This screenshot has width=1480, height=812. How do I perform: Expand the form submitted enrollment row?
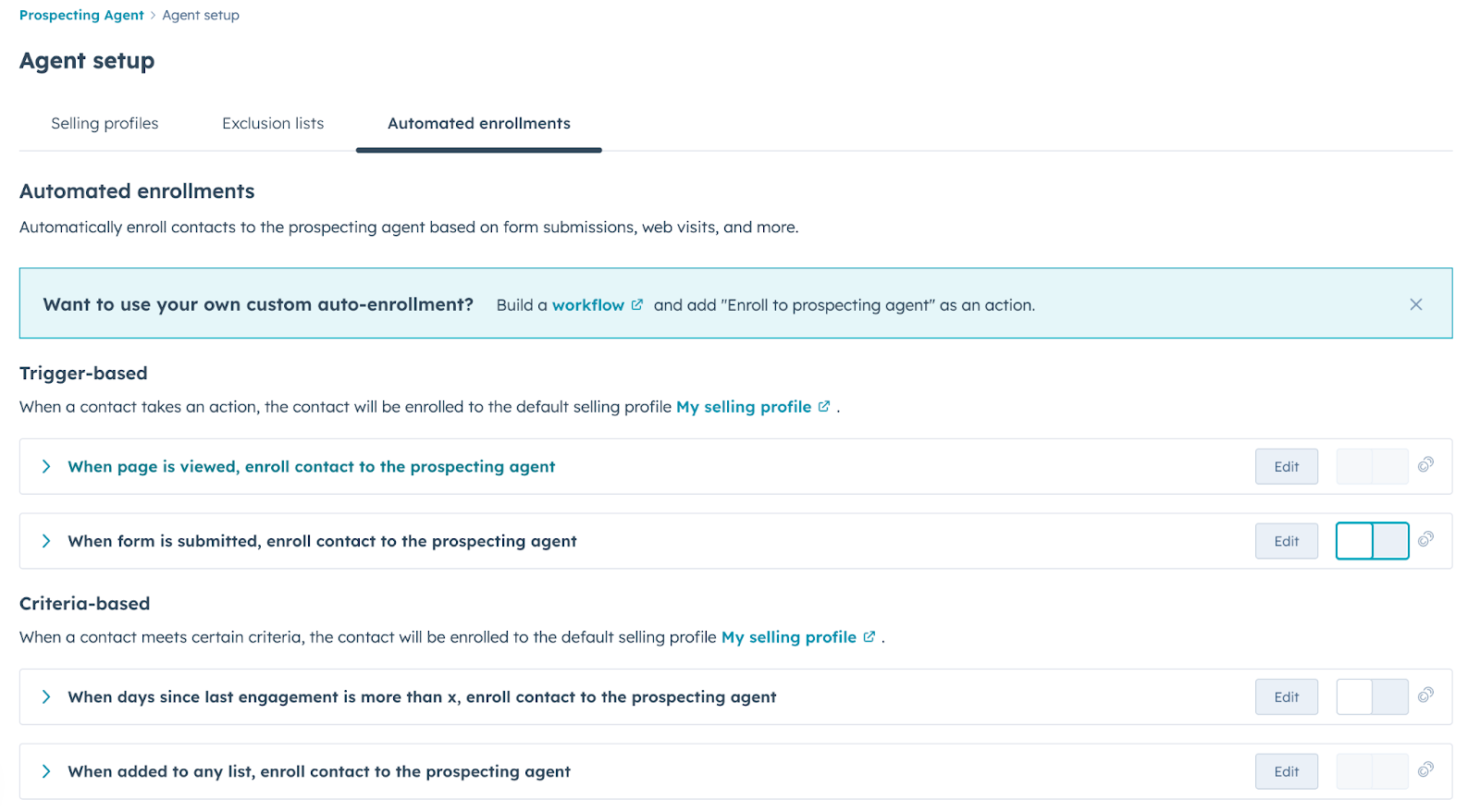pos(45,541)
